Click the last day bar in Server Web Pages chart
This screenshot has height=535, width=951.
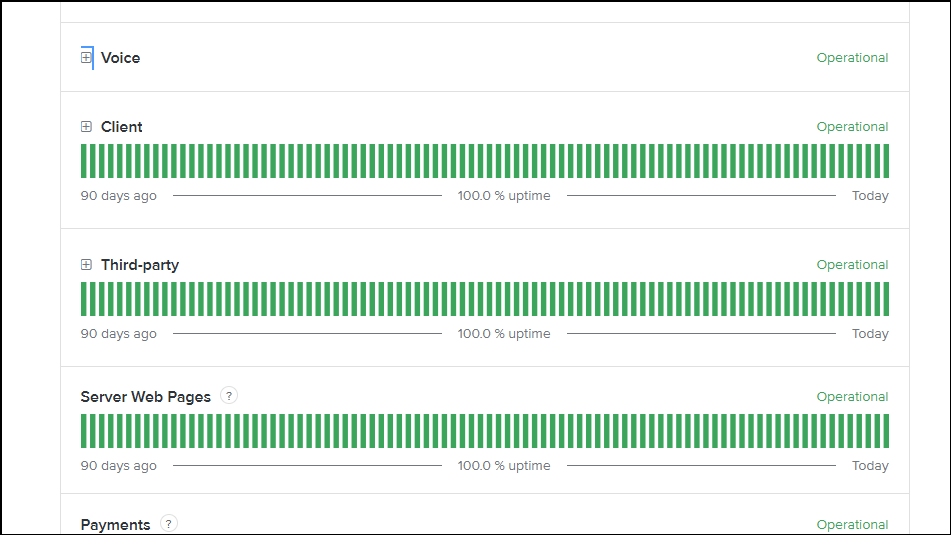click(886, 431)
